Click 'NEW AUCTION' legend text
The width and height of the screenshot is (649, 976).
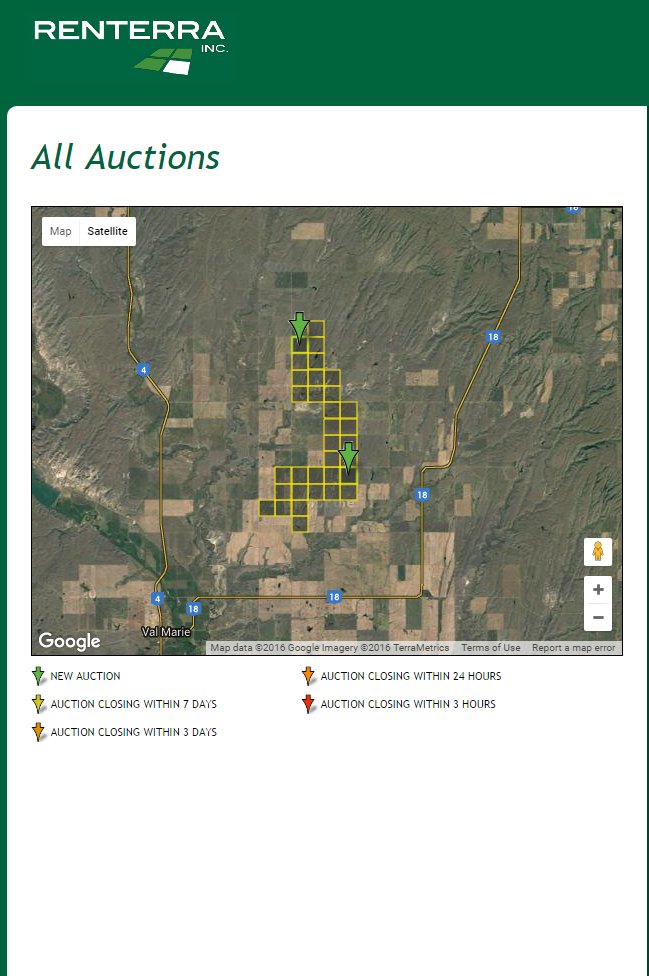(x=85, y=676)
